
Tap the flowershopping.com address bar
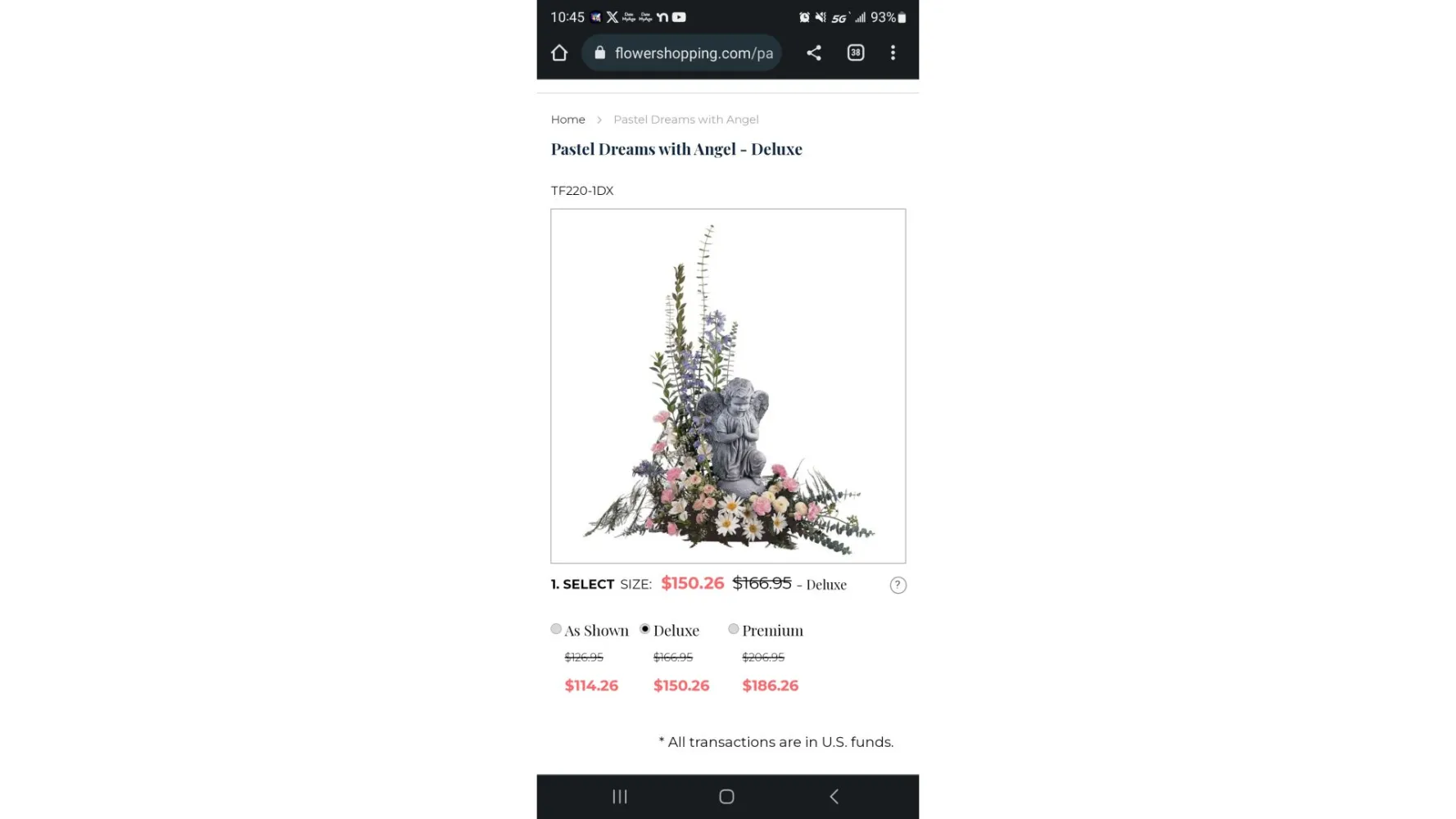pyautogui.click(x=682, y=53)
